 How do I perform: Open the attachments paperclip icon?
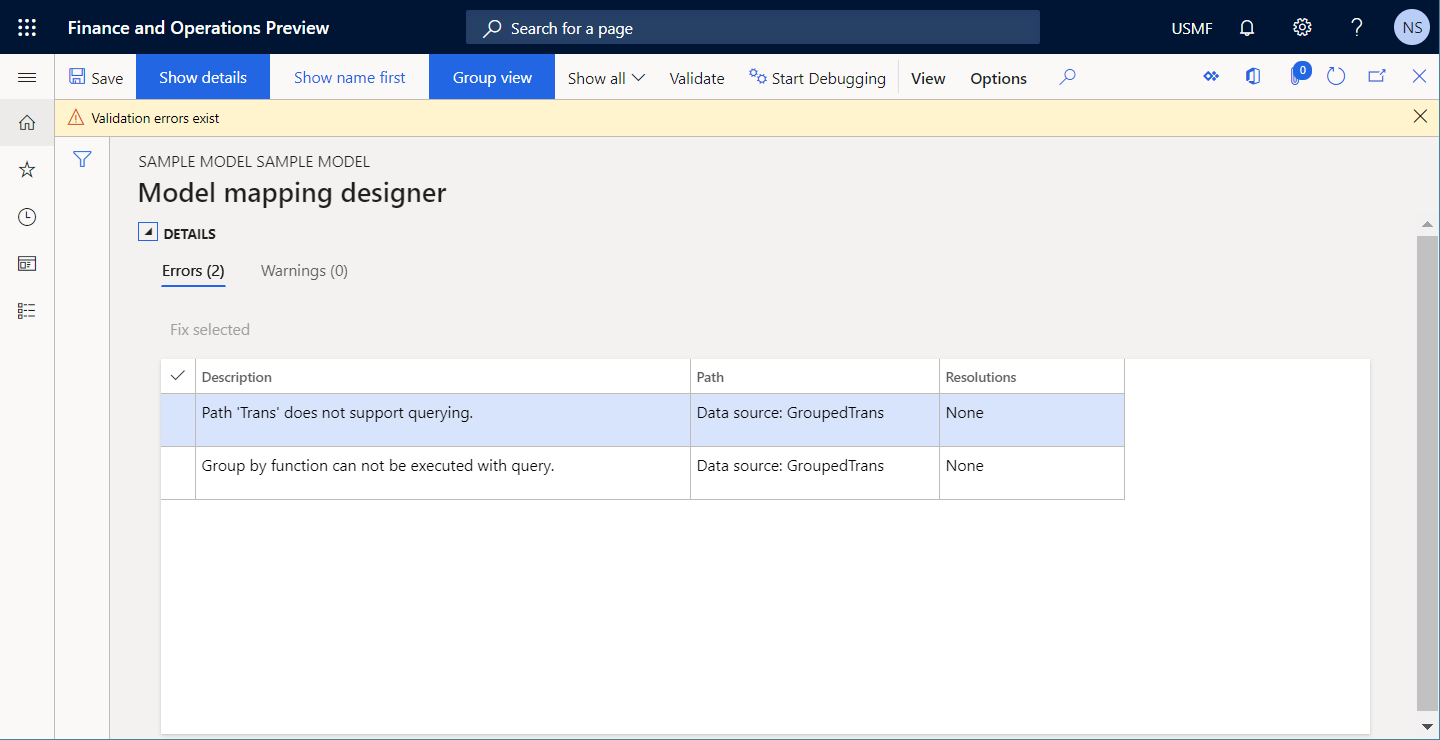(1295, 77)
